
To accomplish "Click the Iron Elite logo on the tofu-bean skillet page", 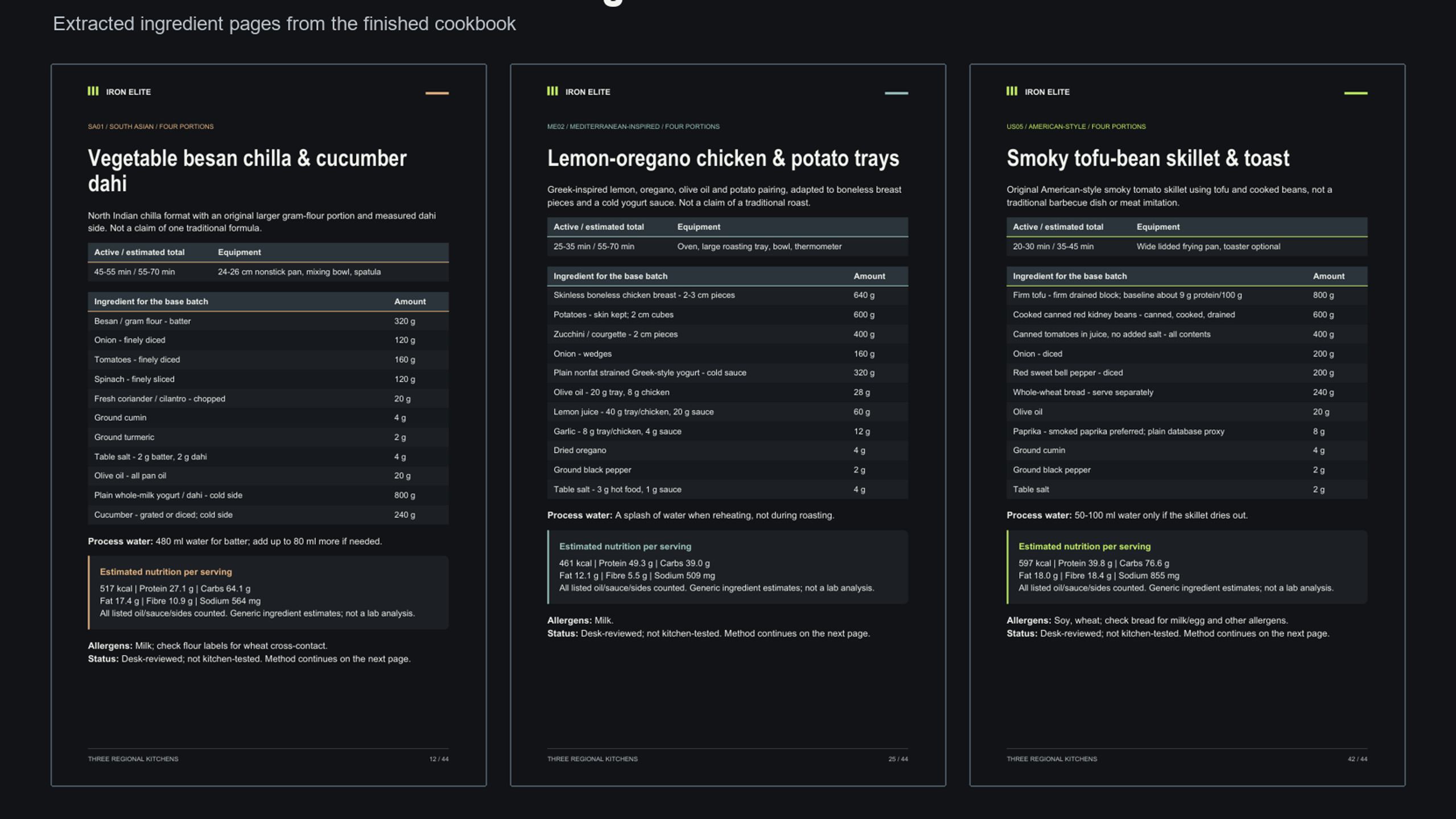I will pos(1037,92).
